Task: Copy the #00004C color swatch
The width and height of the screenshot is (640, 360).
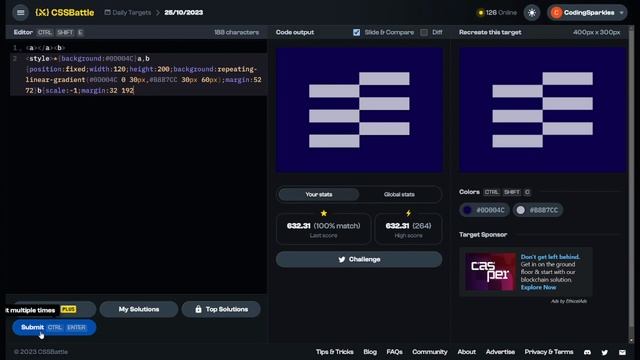Action: click(484, 210)
